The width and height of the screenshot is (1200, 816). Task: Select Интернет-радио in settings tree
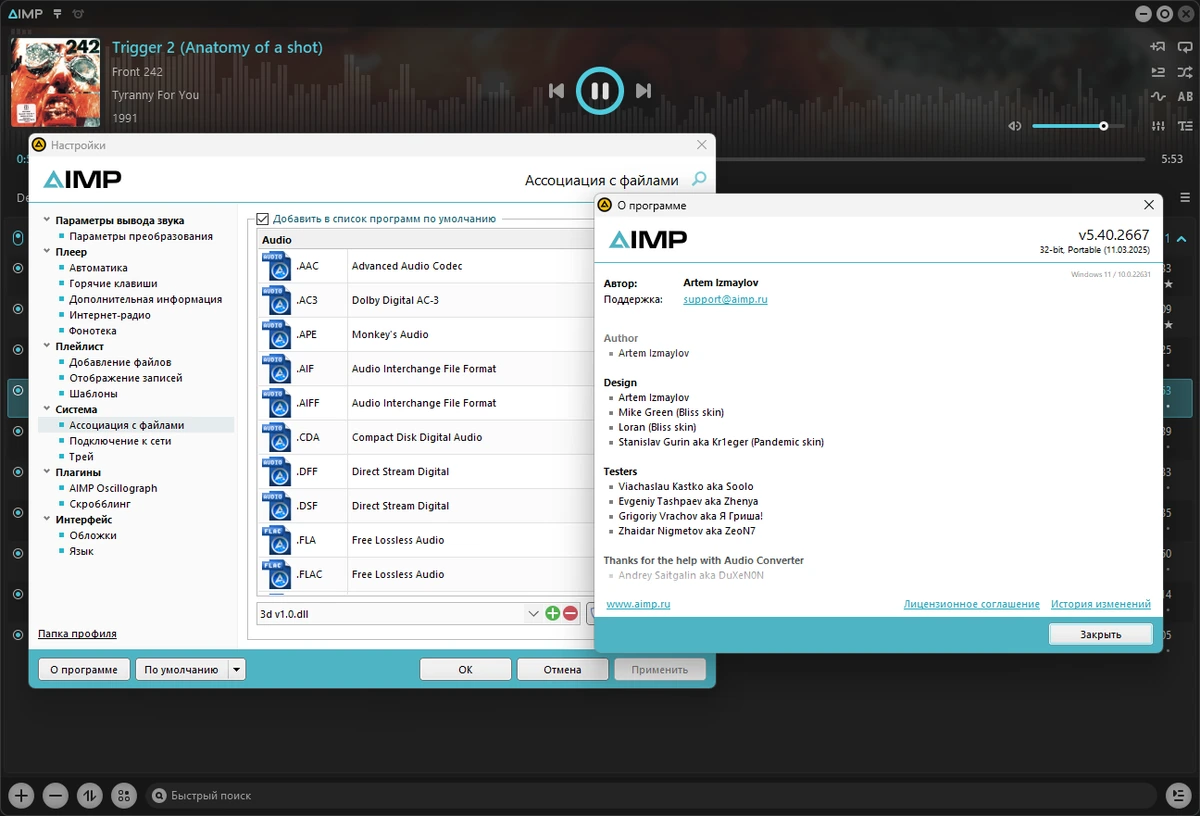(110, 315)
